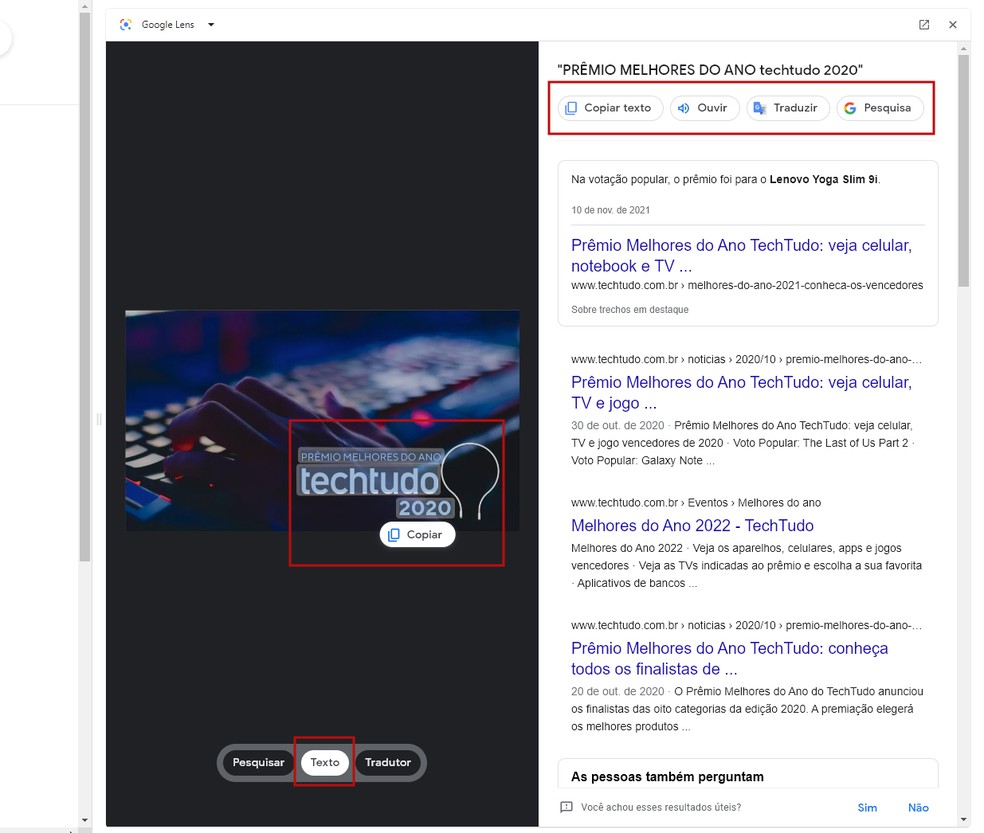The height and width of the screenshot is (833, 984).
Task: Click the Pesquisa Google button
Action: pyautogui.click(x=880, y=108)
